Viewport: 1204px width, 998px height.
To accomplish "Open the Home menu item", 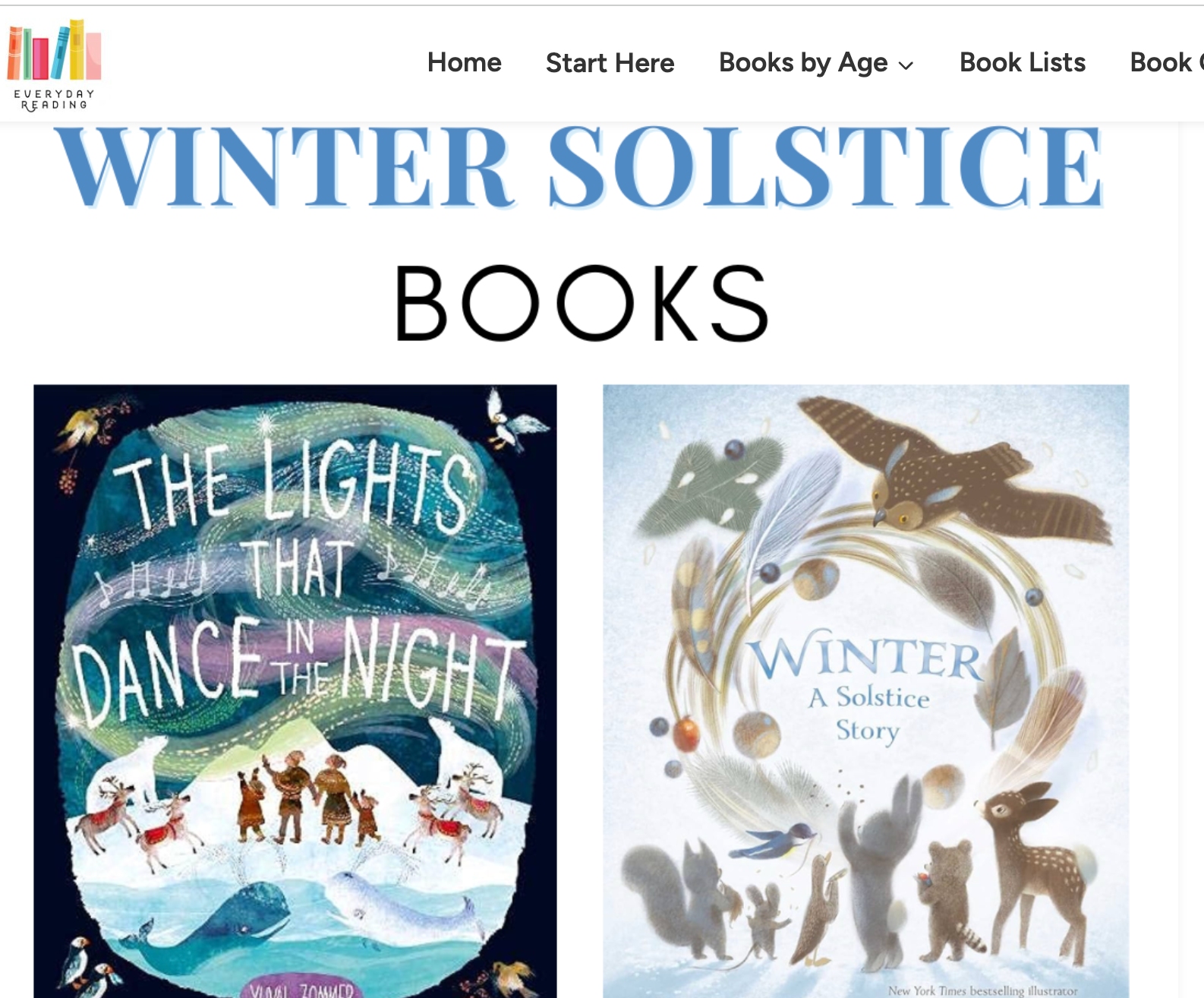I will pos(465,62).
